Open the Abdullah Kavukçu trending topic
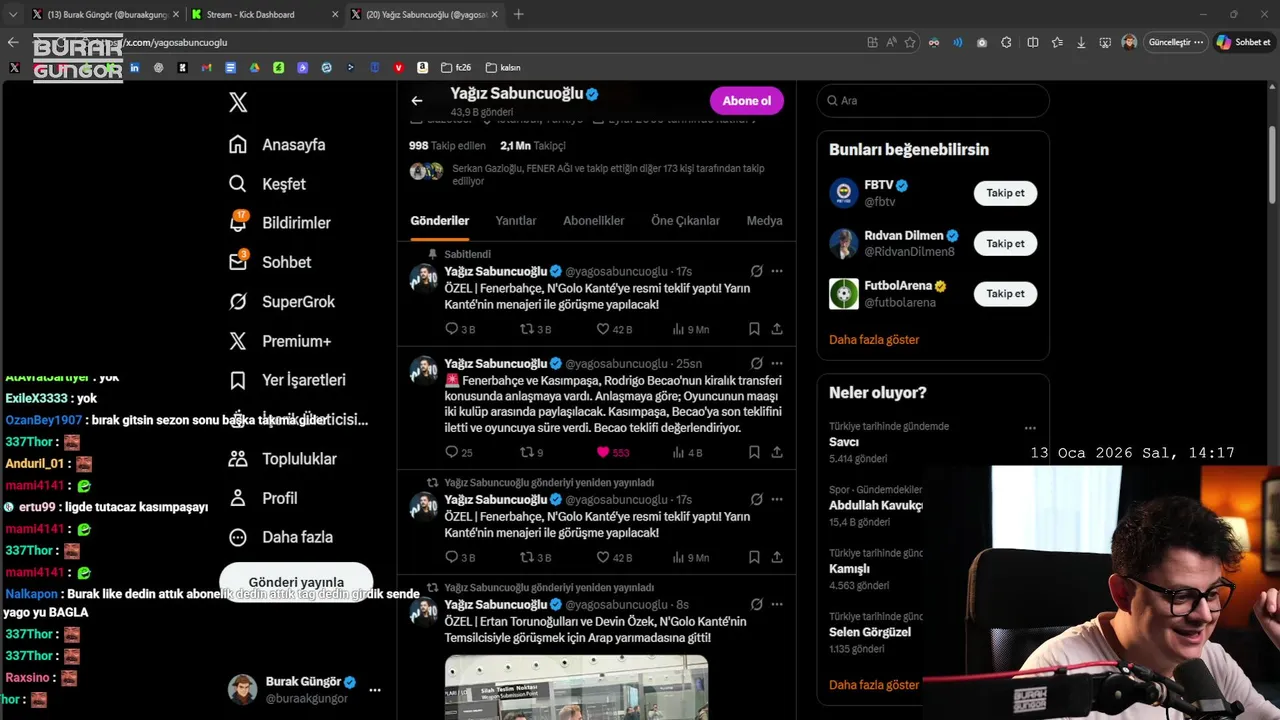1280x720 pixels. tap(876, 505)
